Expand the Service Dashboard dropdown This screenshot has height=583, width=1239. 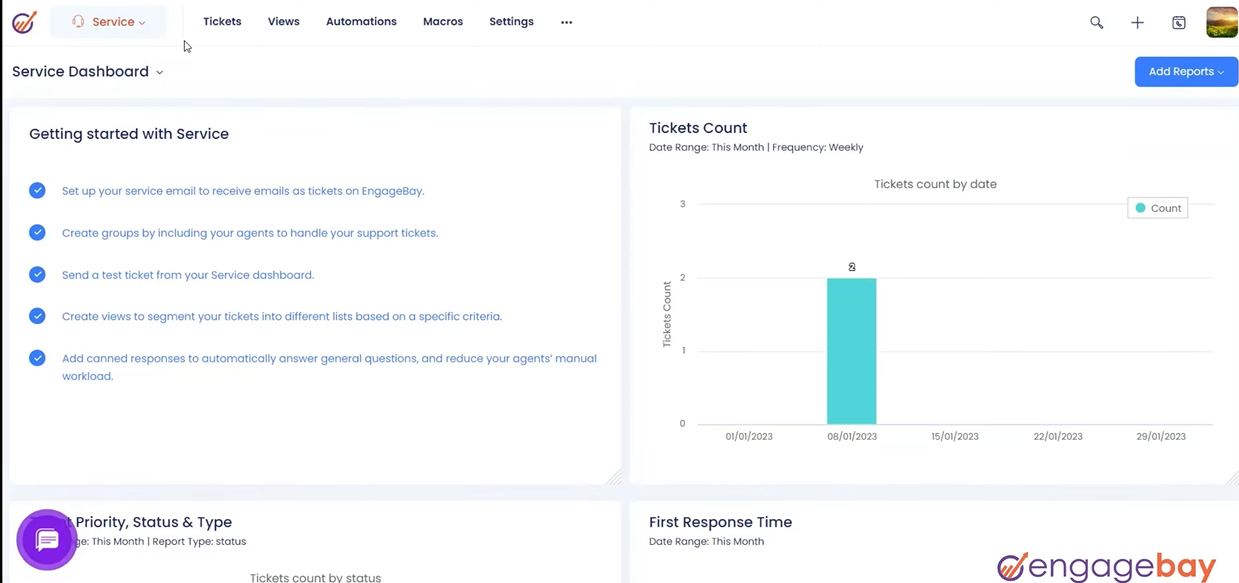[x=88, y=72]
